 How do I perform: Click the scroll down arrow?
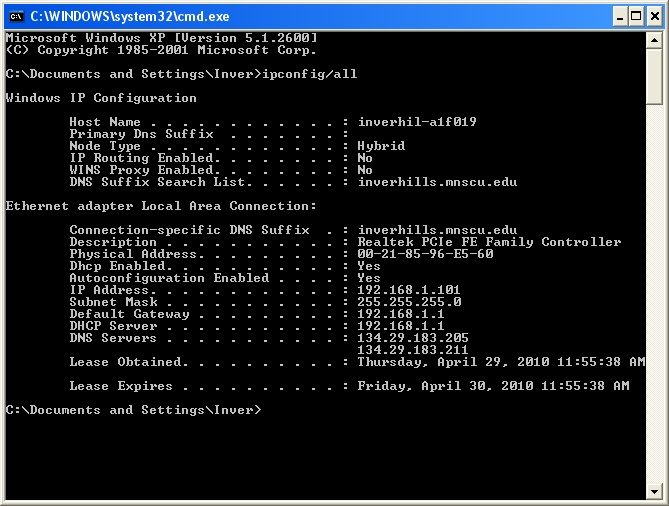[654, 491]
